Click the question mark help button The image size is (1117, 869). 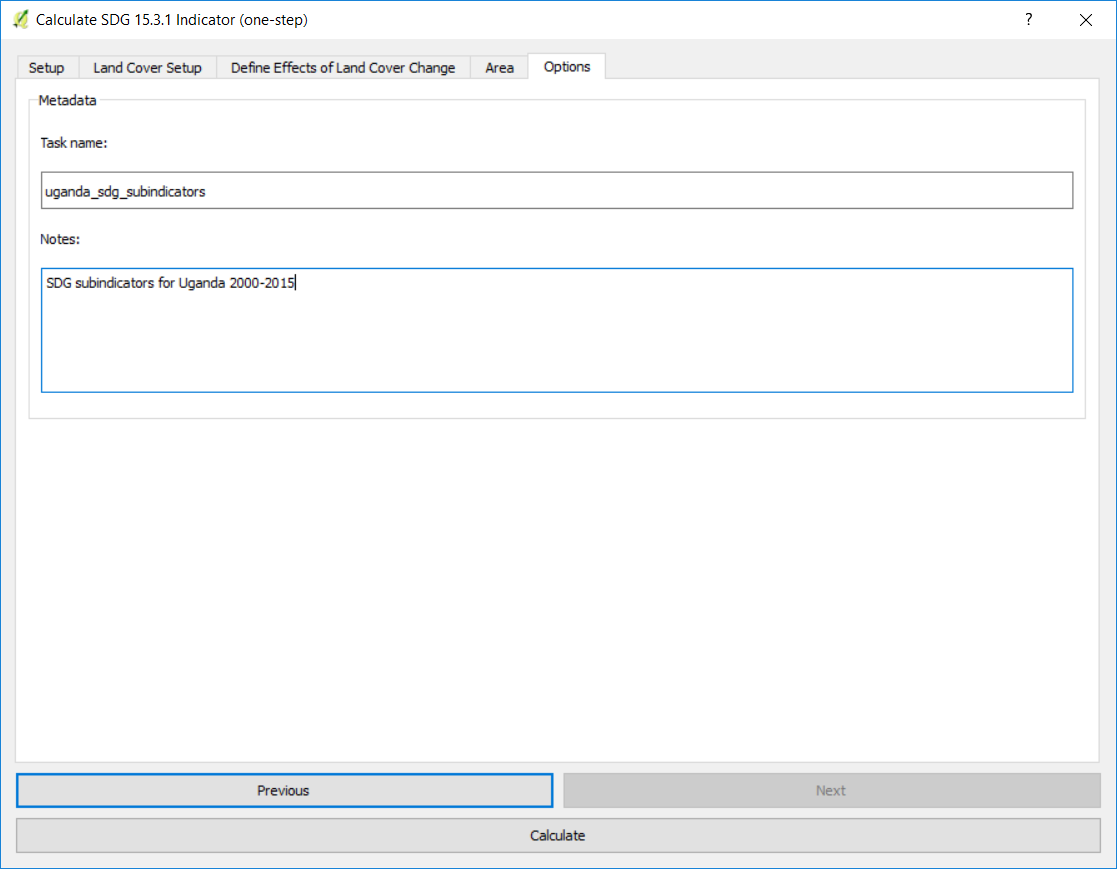click(1028, 19)
